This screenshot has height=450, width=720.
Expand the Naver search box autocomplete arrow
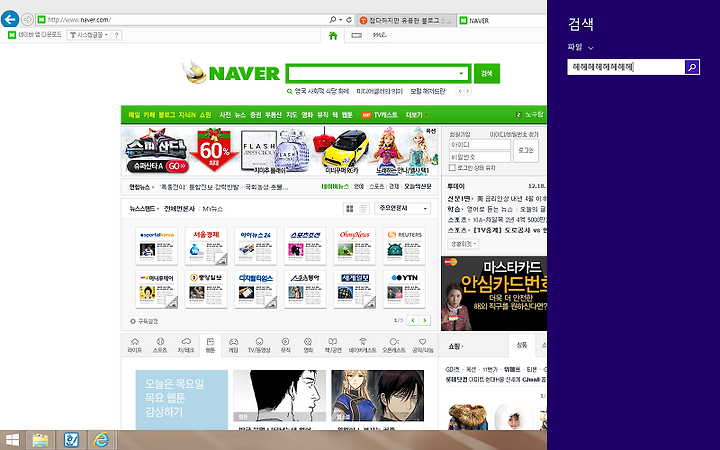pyautogui.click(x=461, y=73)
